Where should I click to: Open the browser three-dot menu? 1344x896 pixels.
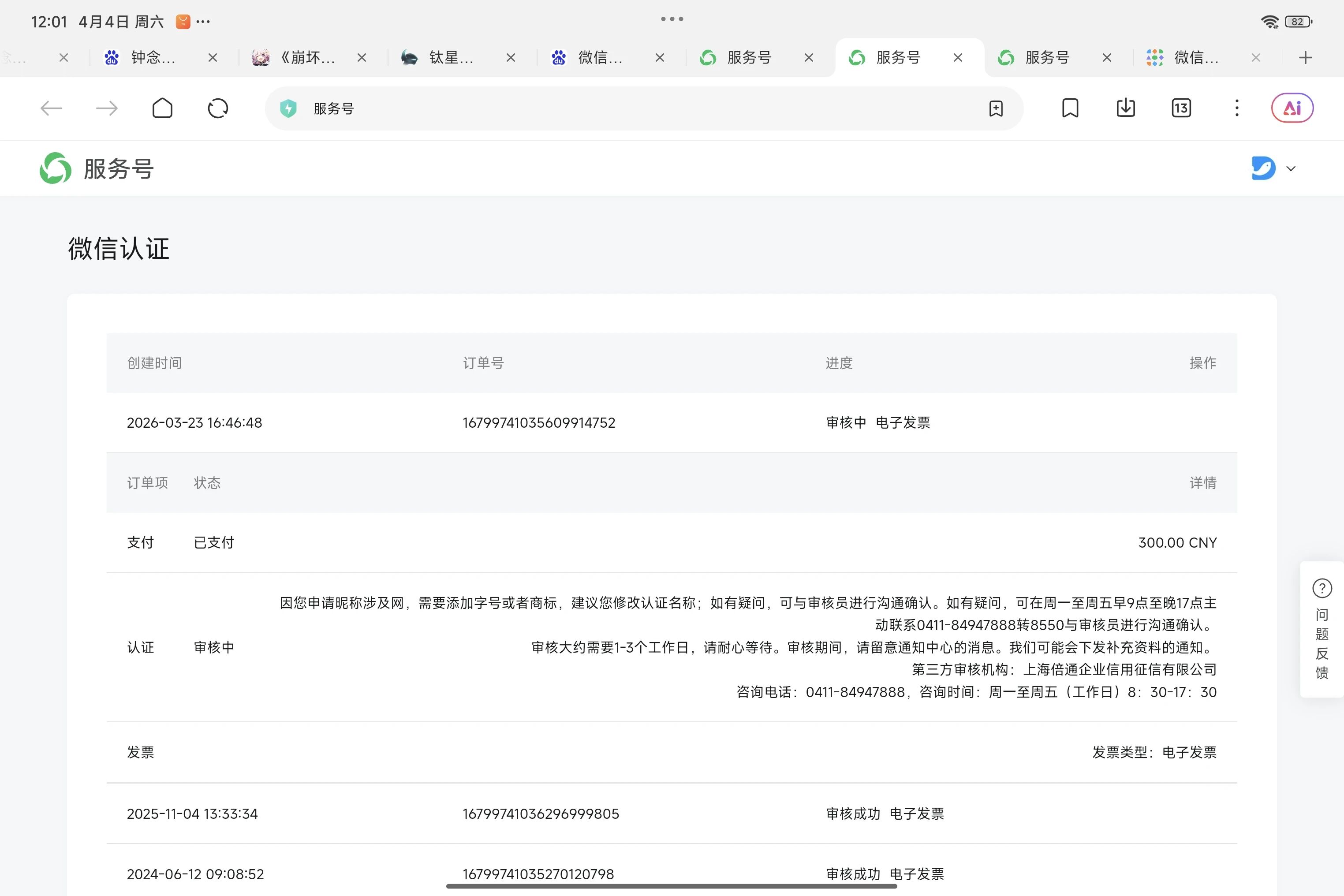tap(1236, 108)
